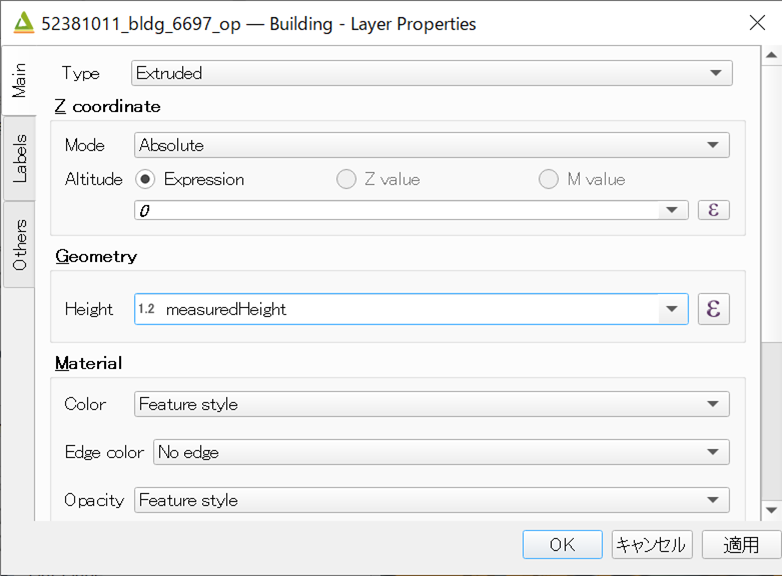The width and height of the screenshot is (782, 576).
Task: Open the Opacity Feature style dropdown
Action: pyautogui.click(x=432, y=500)
